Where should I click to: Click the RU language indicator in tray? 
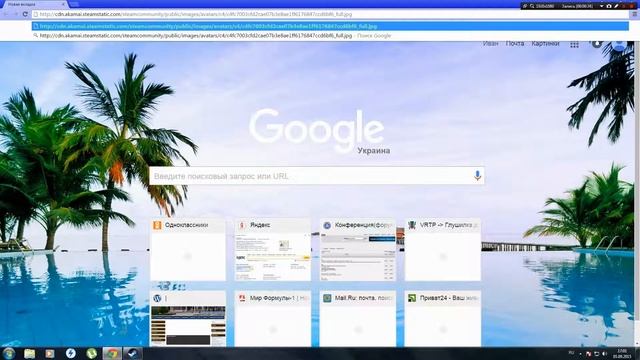pos(571,353)
